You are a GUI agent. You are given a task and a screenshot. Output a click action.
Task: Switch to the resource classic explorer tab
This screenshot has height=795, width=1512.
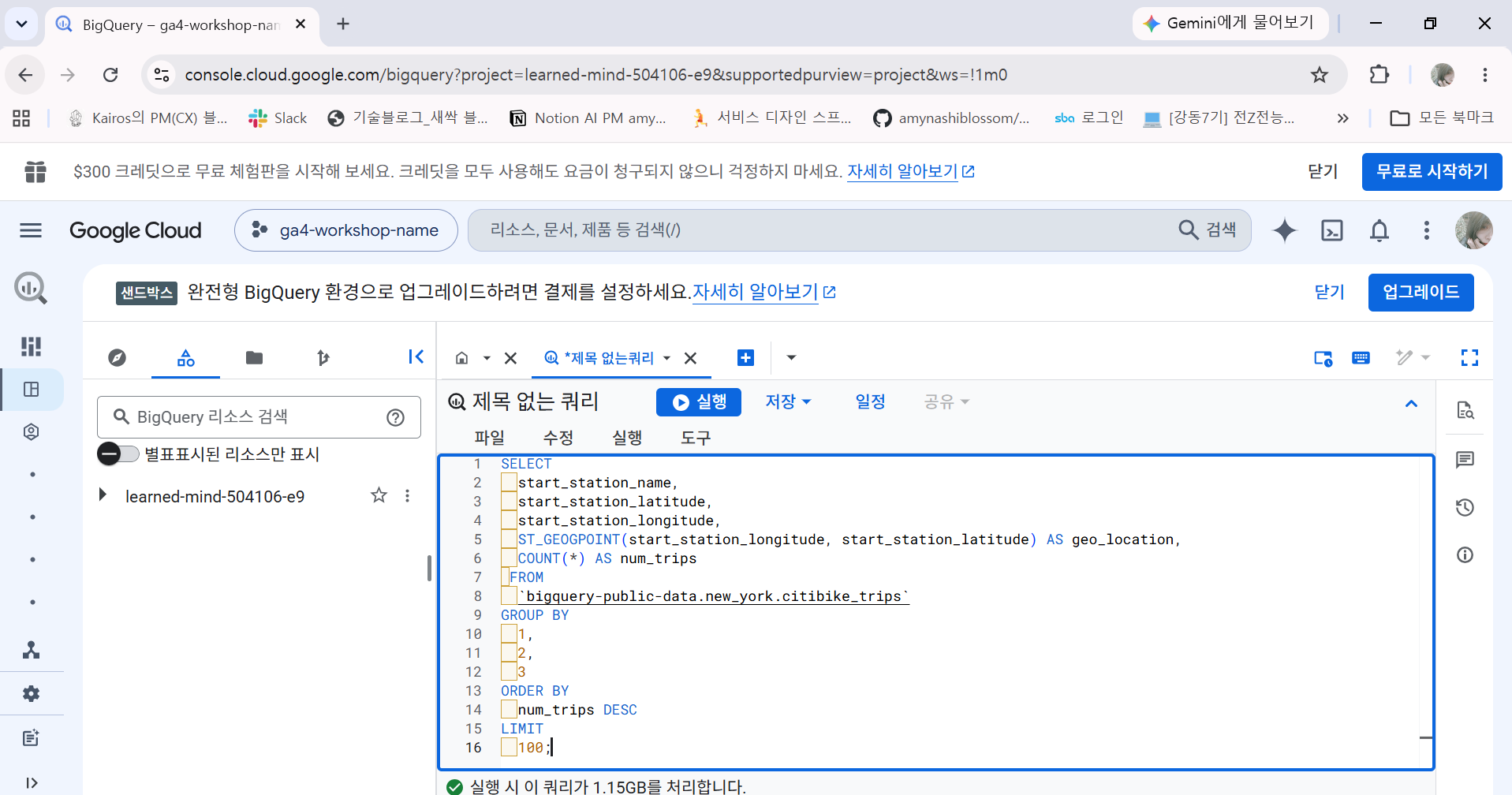coord(185,358)
